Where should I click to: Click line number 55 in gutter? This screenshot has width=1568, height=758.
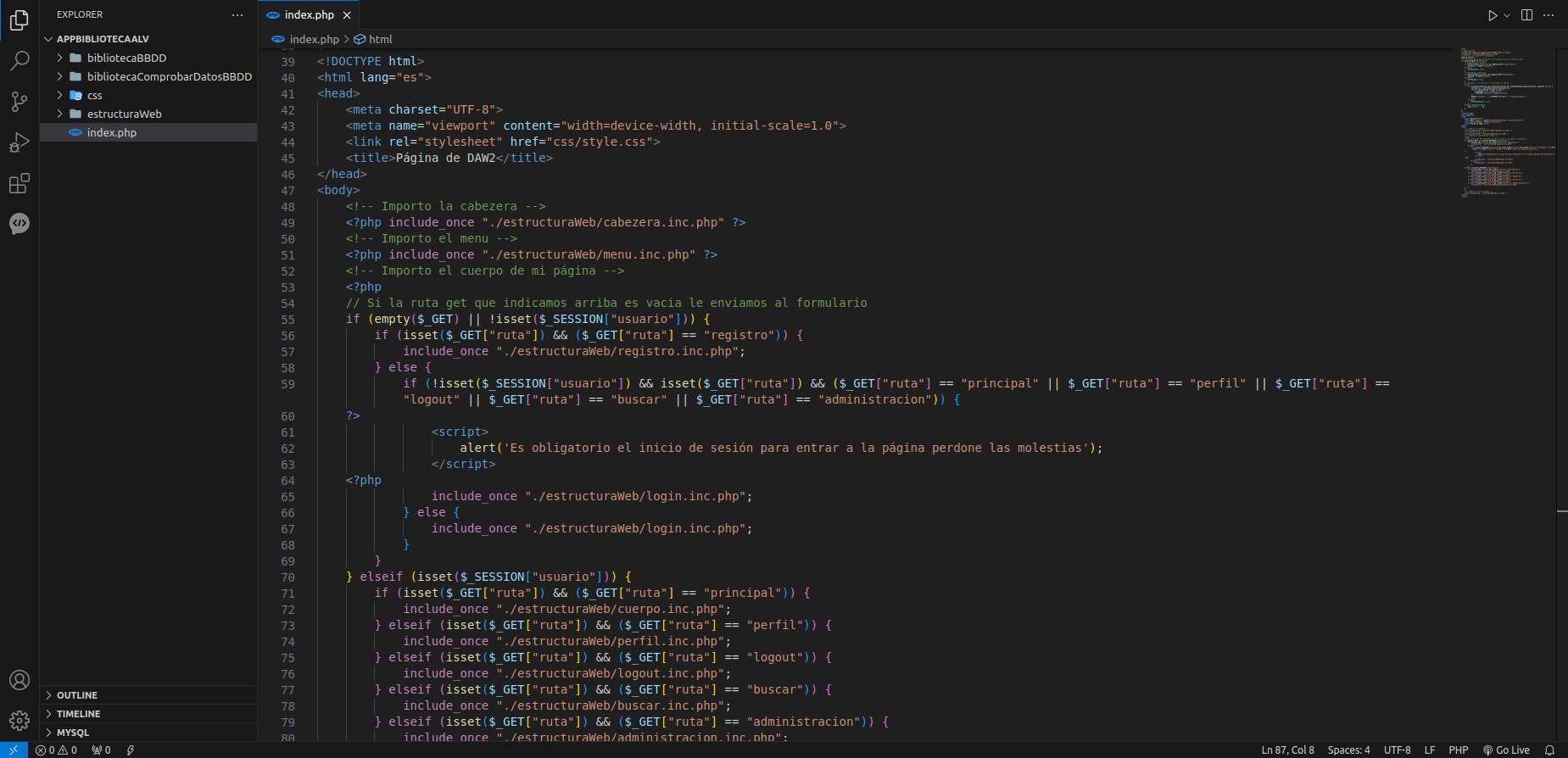(x=287, y=320)
